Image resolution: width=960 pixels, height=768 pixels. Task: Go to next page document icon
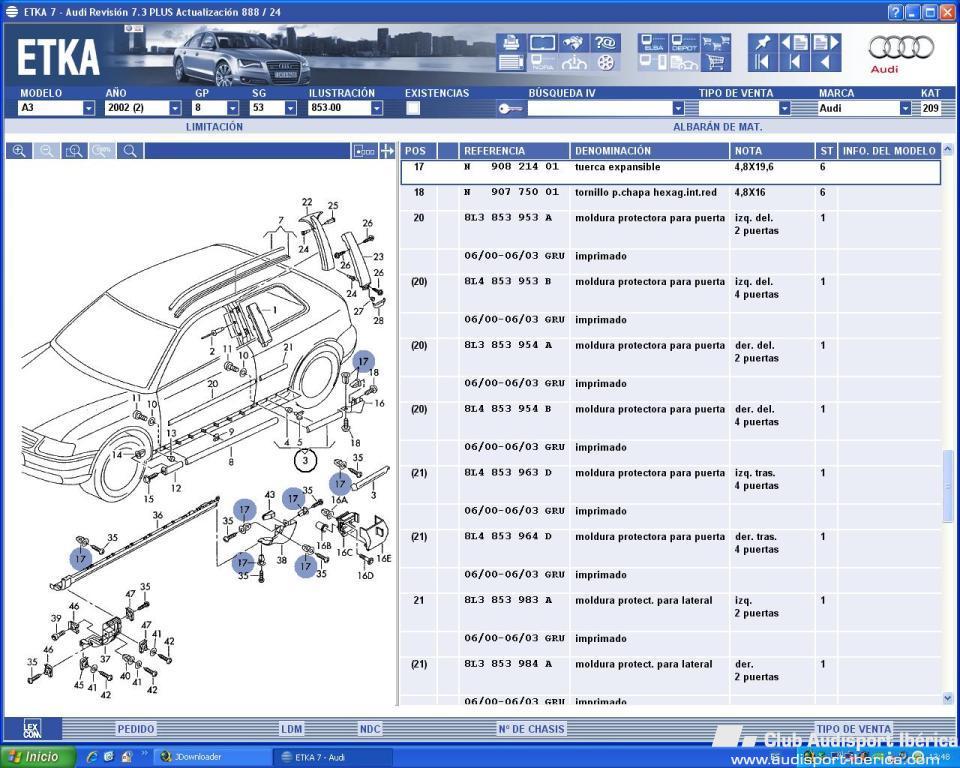826,43
